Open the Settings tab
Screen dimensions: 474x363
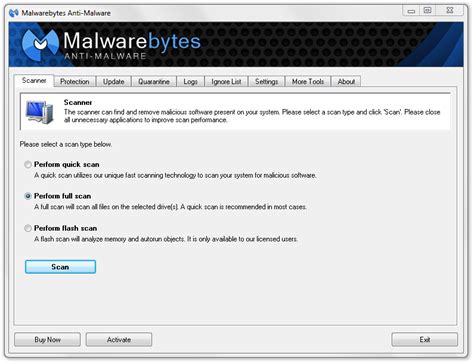coord(266,82)
